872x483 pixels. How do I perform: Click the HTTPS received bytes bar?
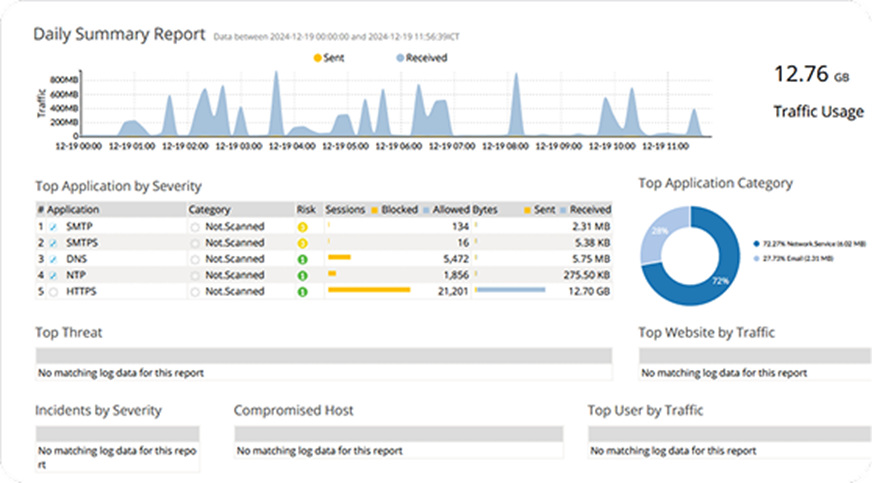tap(511, 290)
